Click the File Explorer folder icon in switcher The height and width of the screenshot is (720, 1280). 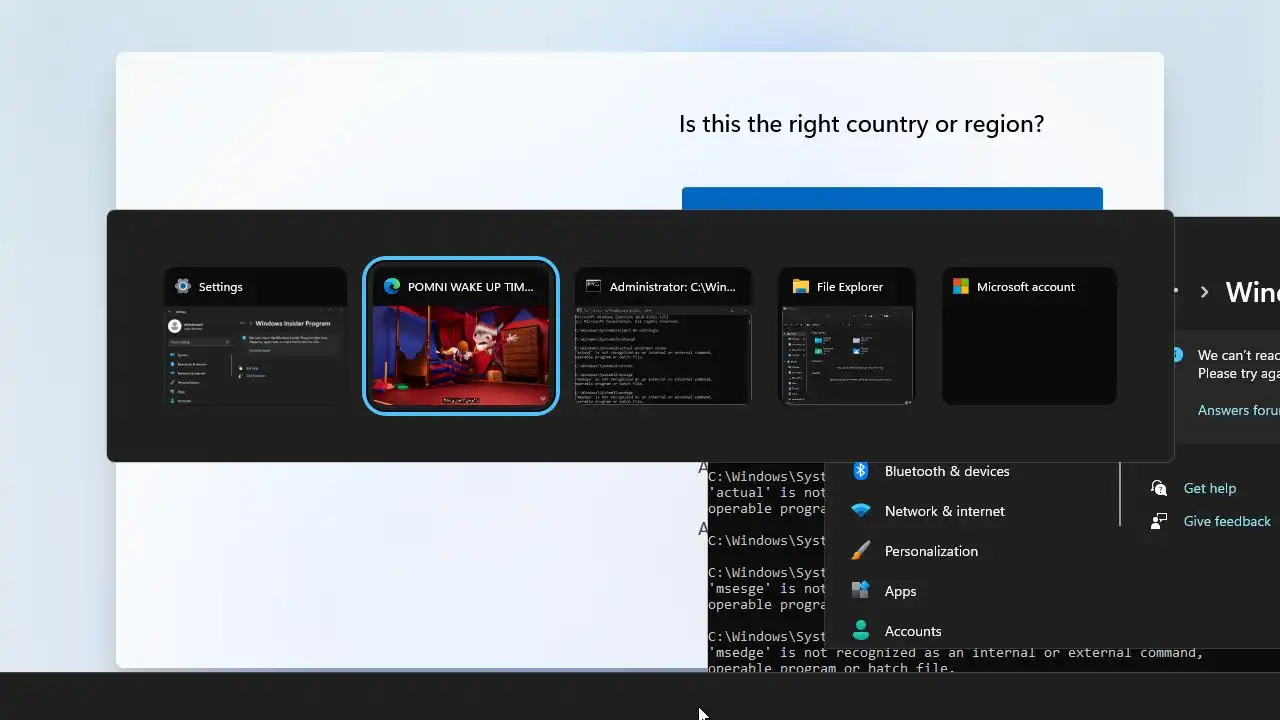click(800, 286)
